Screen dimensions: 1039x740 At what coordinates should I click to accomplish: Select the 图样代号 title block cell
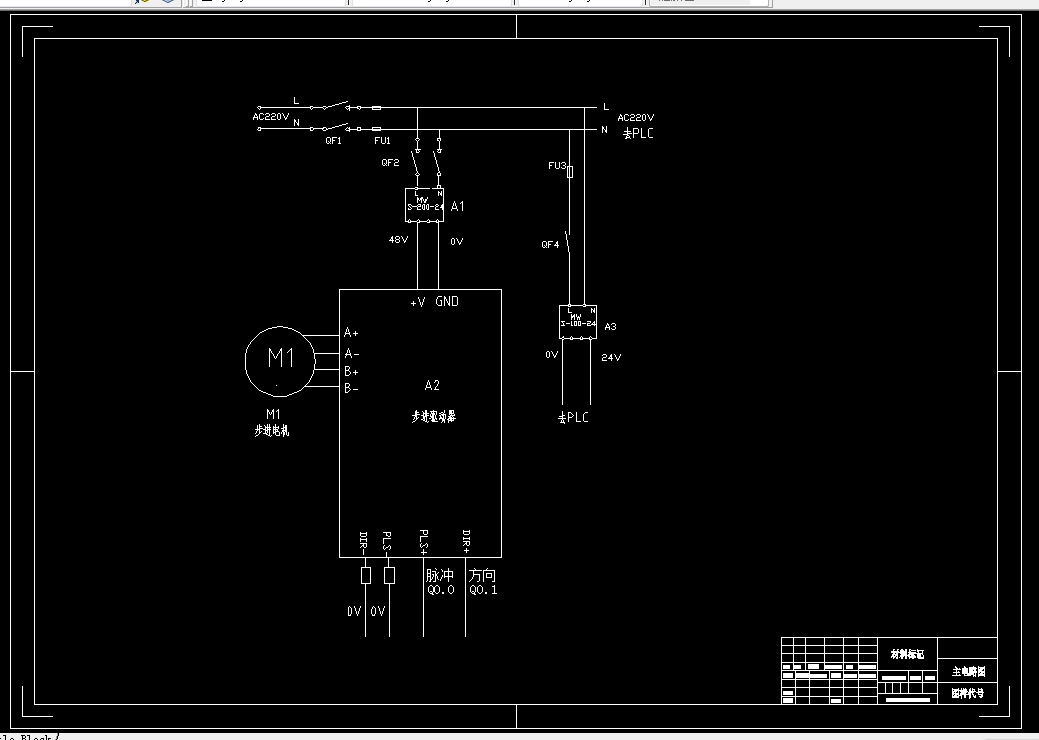point(968,694)
